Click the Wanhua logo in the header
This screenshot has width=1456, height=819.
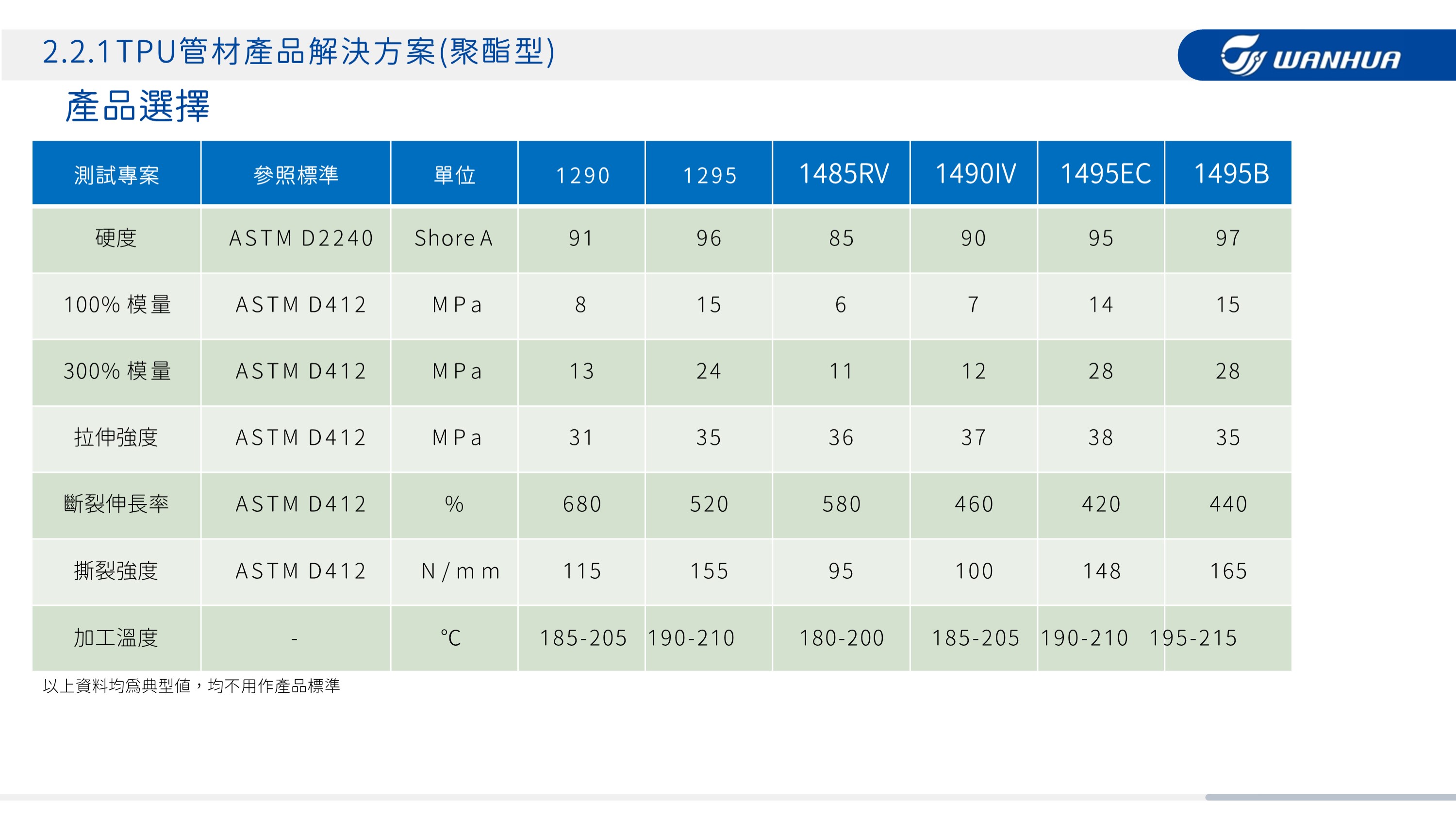point(1311,55)
